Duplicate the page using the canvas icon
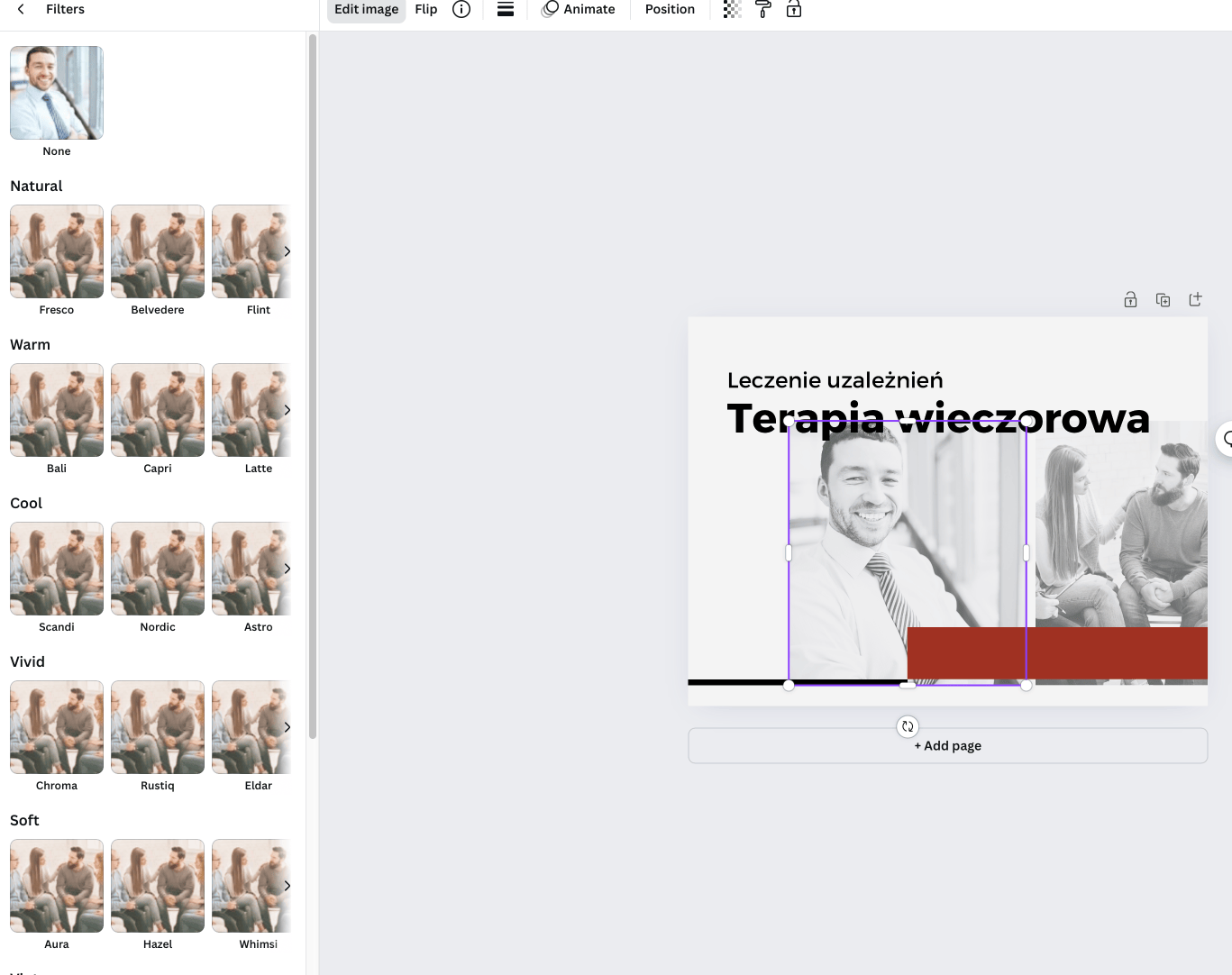Viewport: 1232px width, 975px height. pos(1163,300)
